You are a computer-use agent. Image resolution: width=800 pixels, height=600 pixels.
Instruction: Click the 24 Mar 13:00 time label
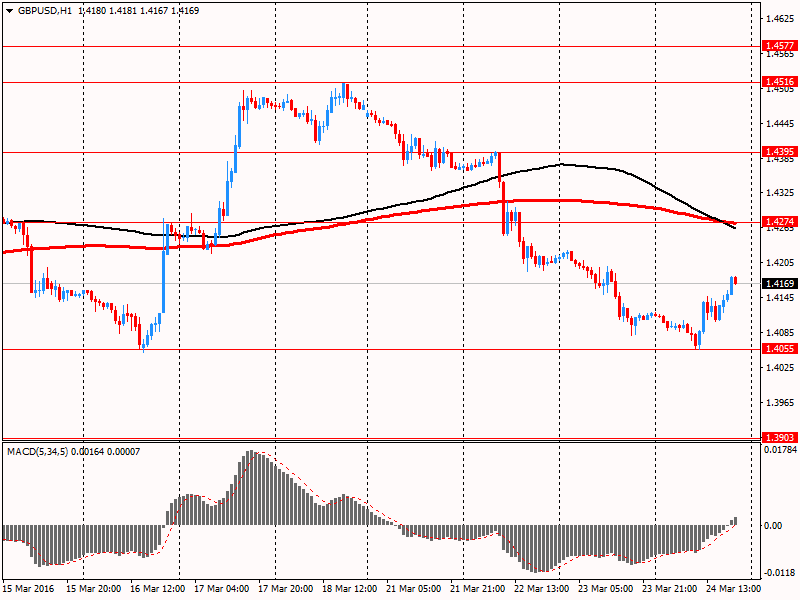pyautogui.click(x=734, y=588)
